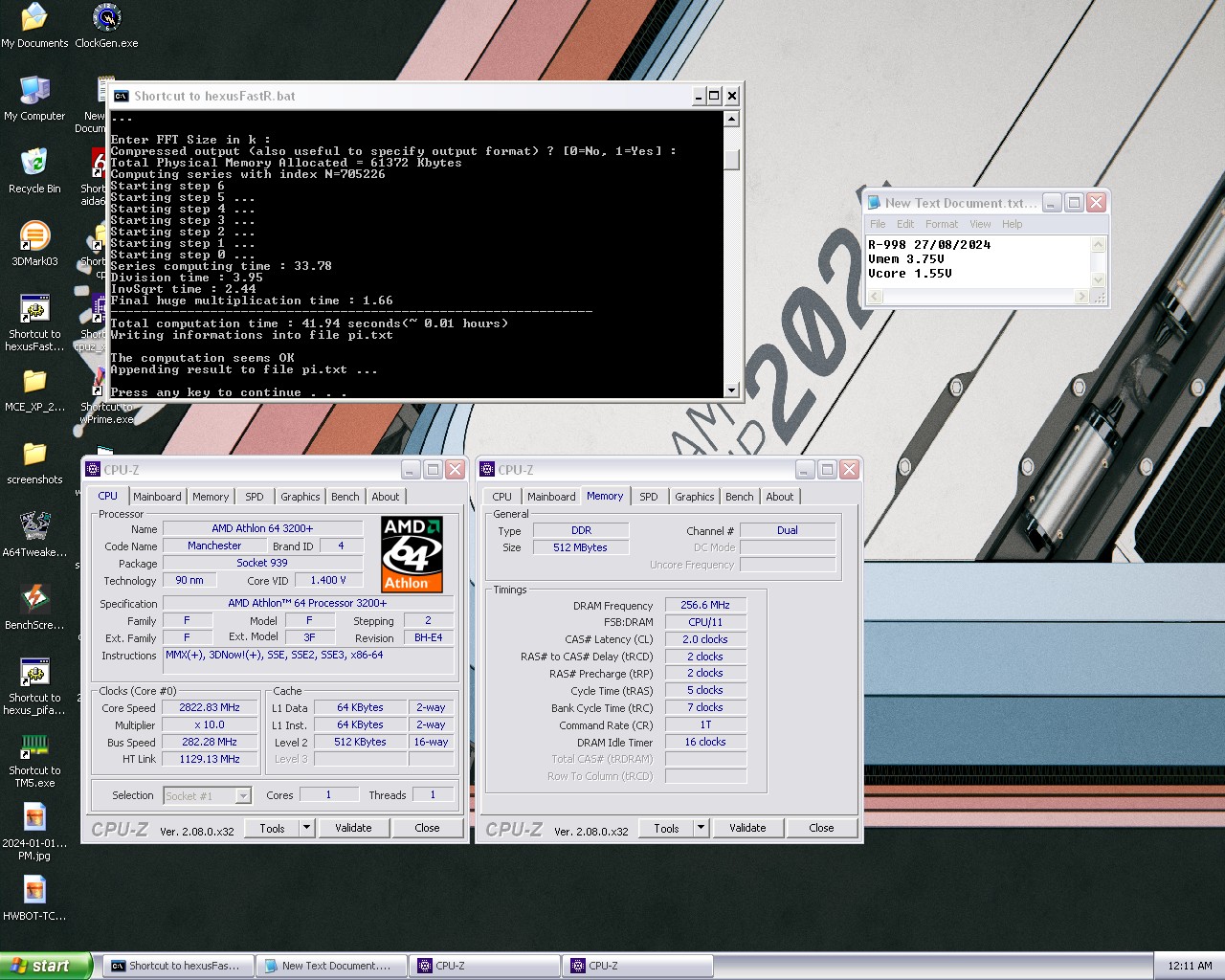Open Notepad File menu
This screenshot has height=980, width=1225.
pos(878,224)
